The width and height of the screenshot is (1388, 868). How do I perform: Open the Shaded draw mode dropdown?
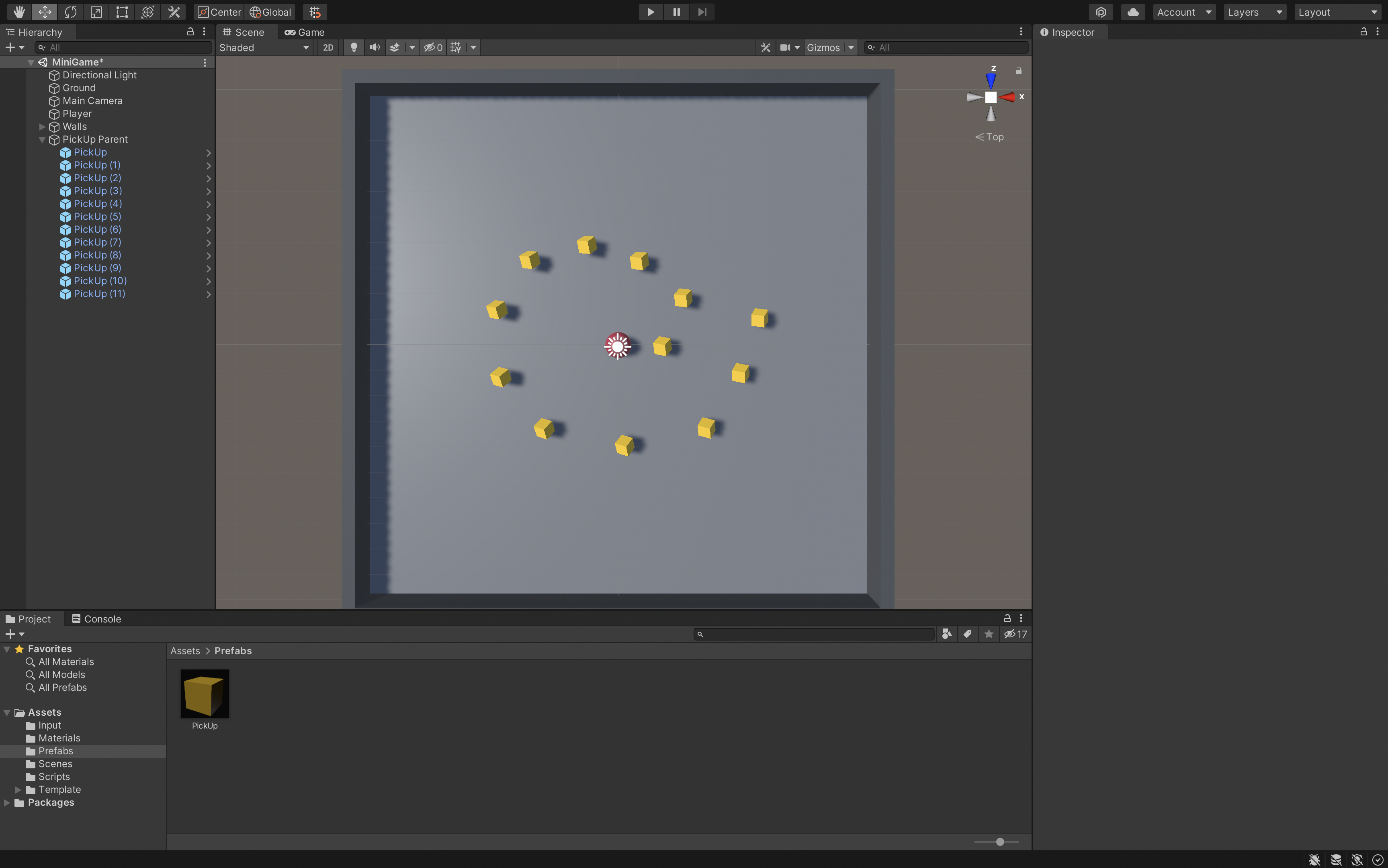click(x=264, y=48)
